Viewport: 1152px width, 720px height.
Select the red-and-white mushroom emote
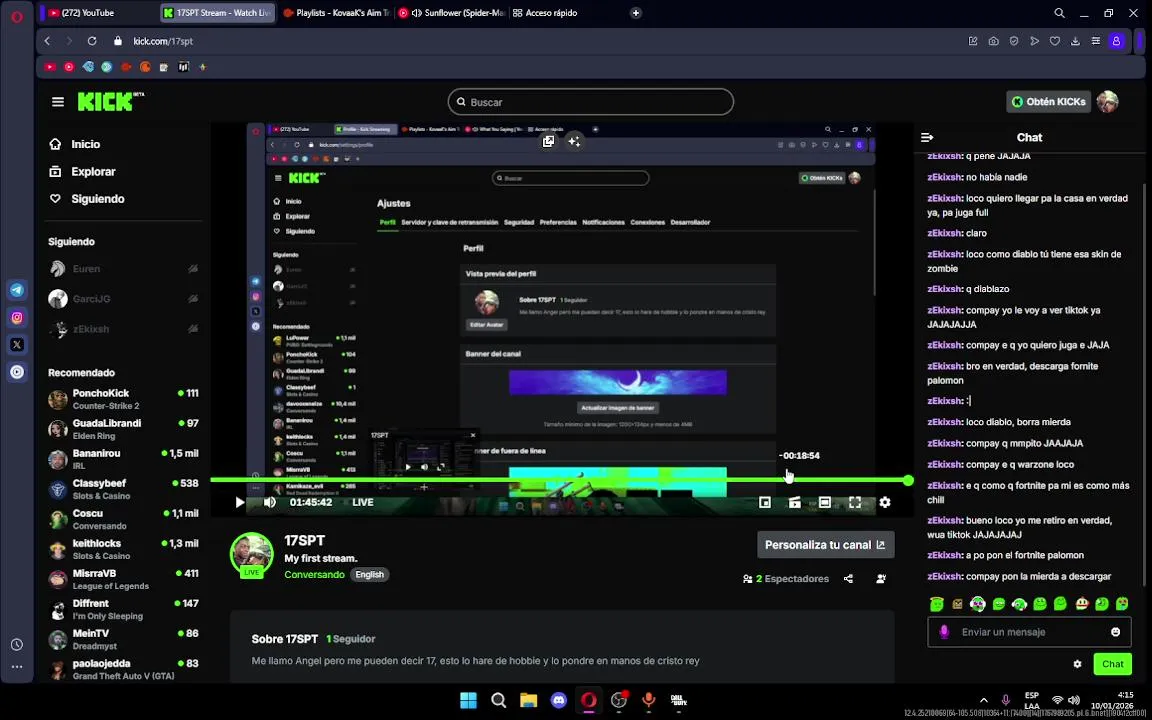(x=1081, y=604)
